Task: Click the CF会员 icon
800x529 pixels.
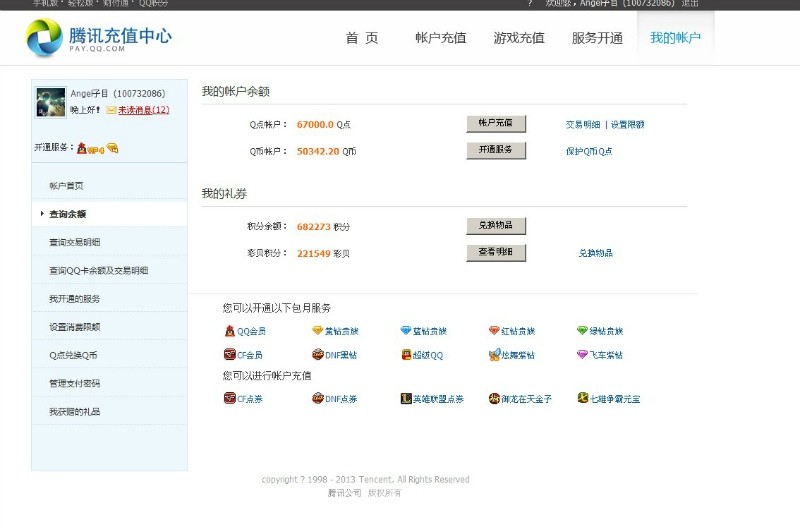Action: coord(230,354)
